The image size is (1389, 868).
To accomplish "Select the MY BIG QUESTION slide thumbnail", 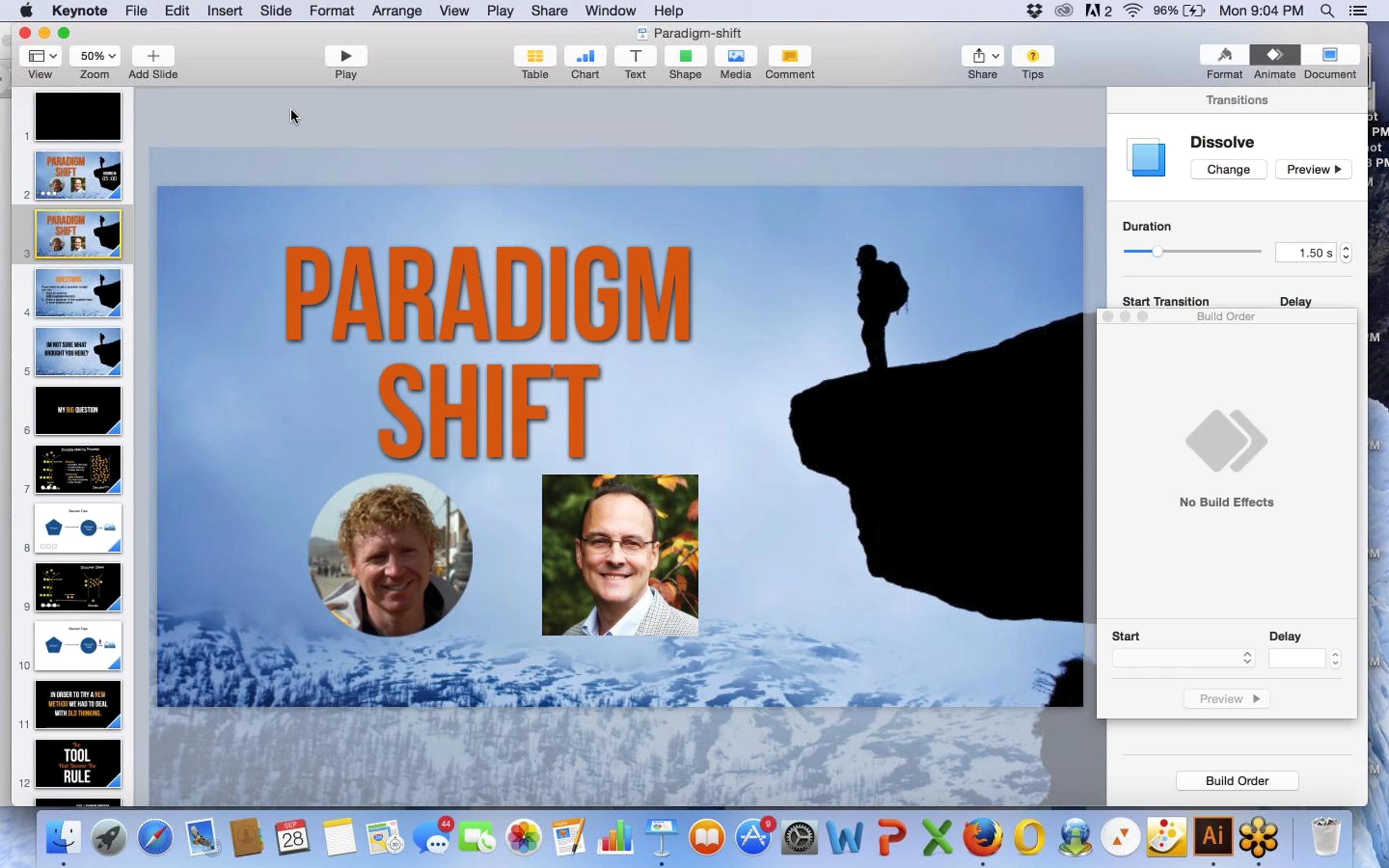I will coord(78,410).
